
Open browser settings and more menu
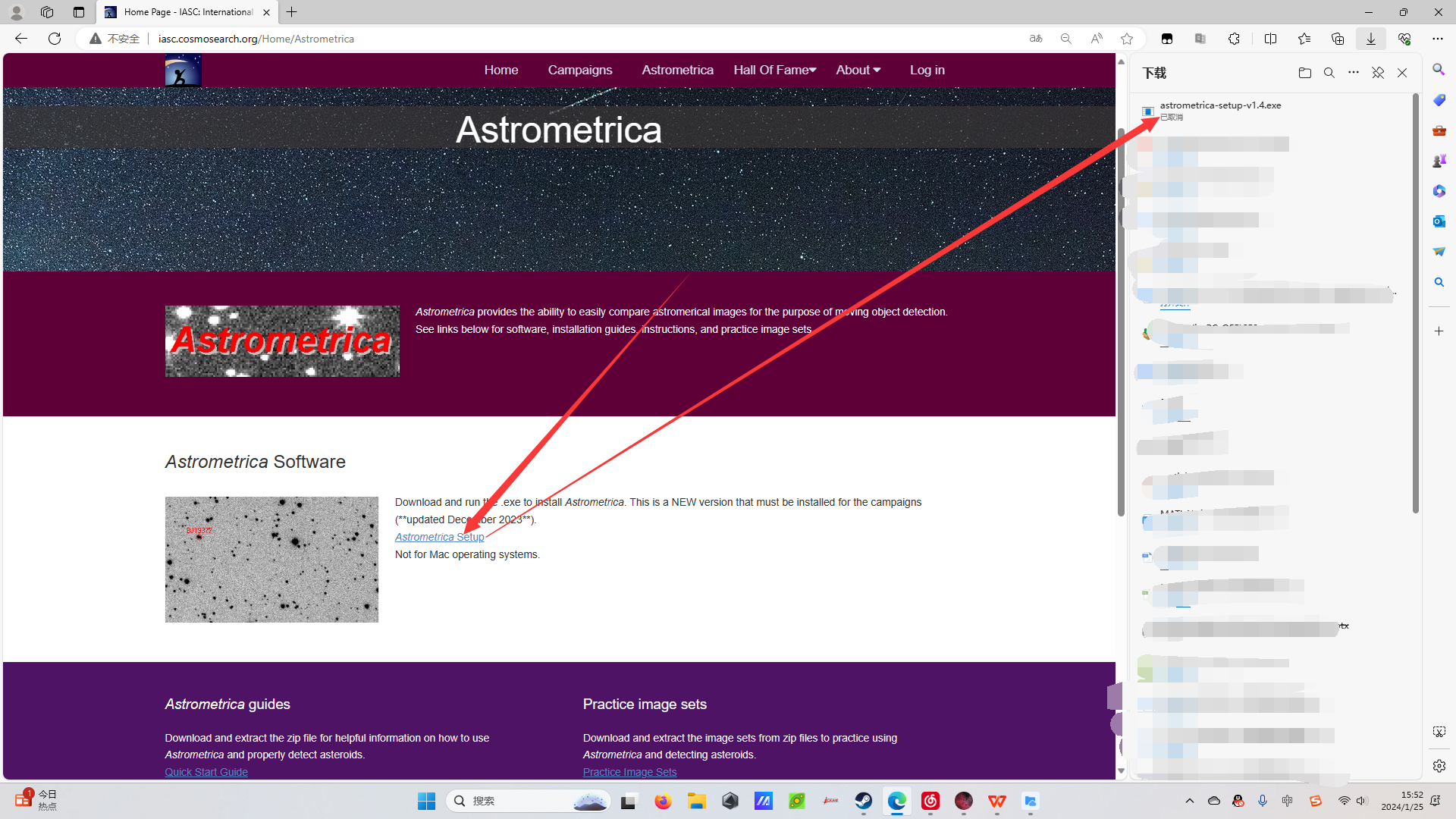click(x=1438, y=39)
